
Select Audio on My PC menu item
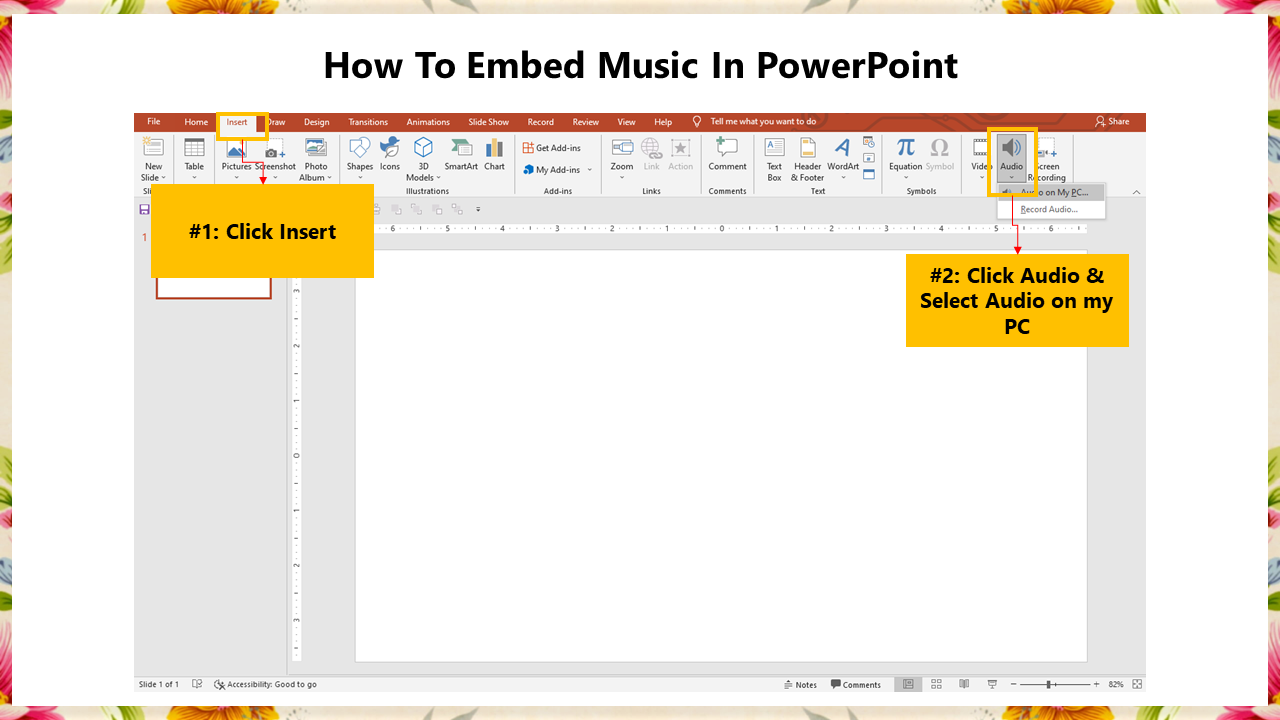1051,192
